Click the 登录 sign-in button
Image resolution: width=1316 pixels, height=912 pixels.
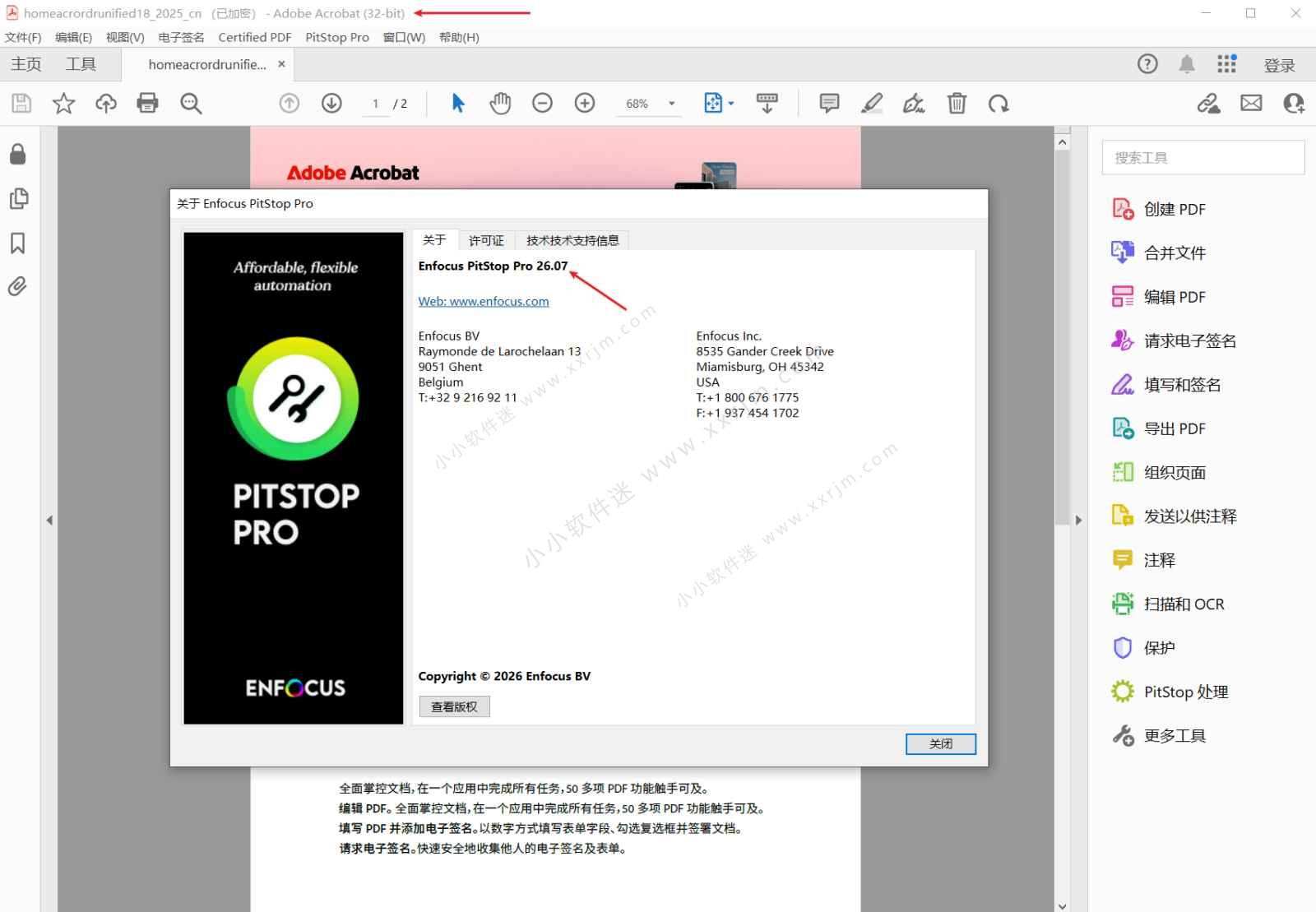click(1280, 65)
